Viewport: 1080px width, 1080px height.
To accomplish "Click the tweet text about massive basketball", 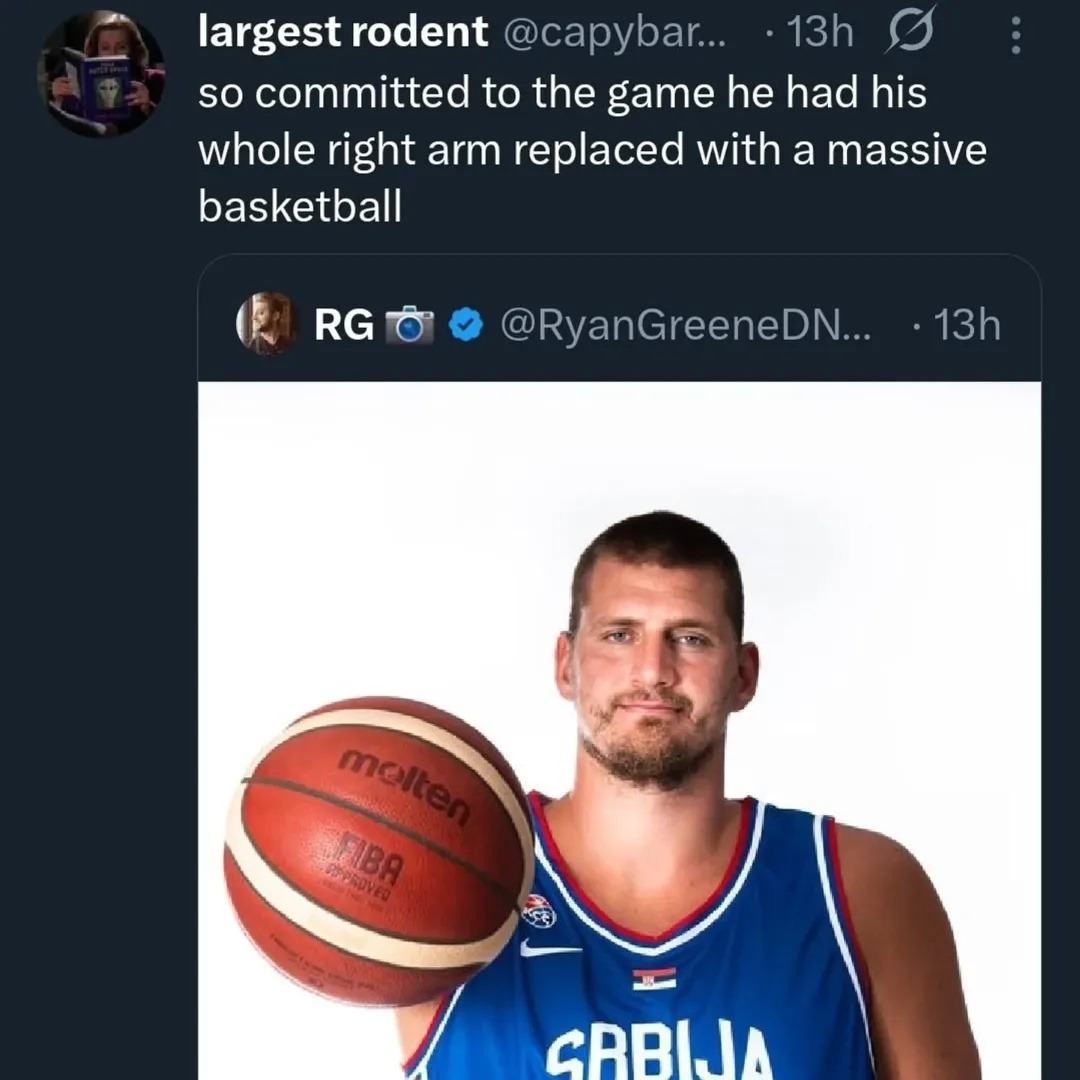I will tap(592, 150).
